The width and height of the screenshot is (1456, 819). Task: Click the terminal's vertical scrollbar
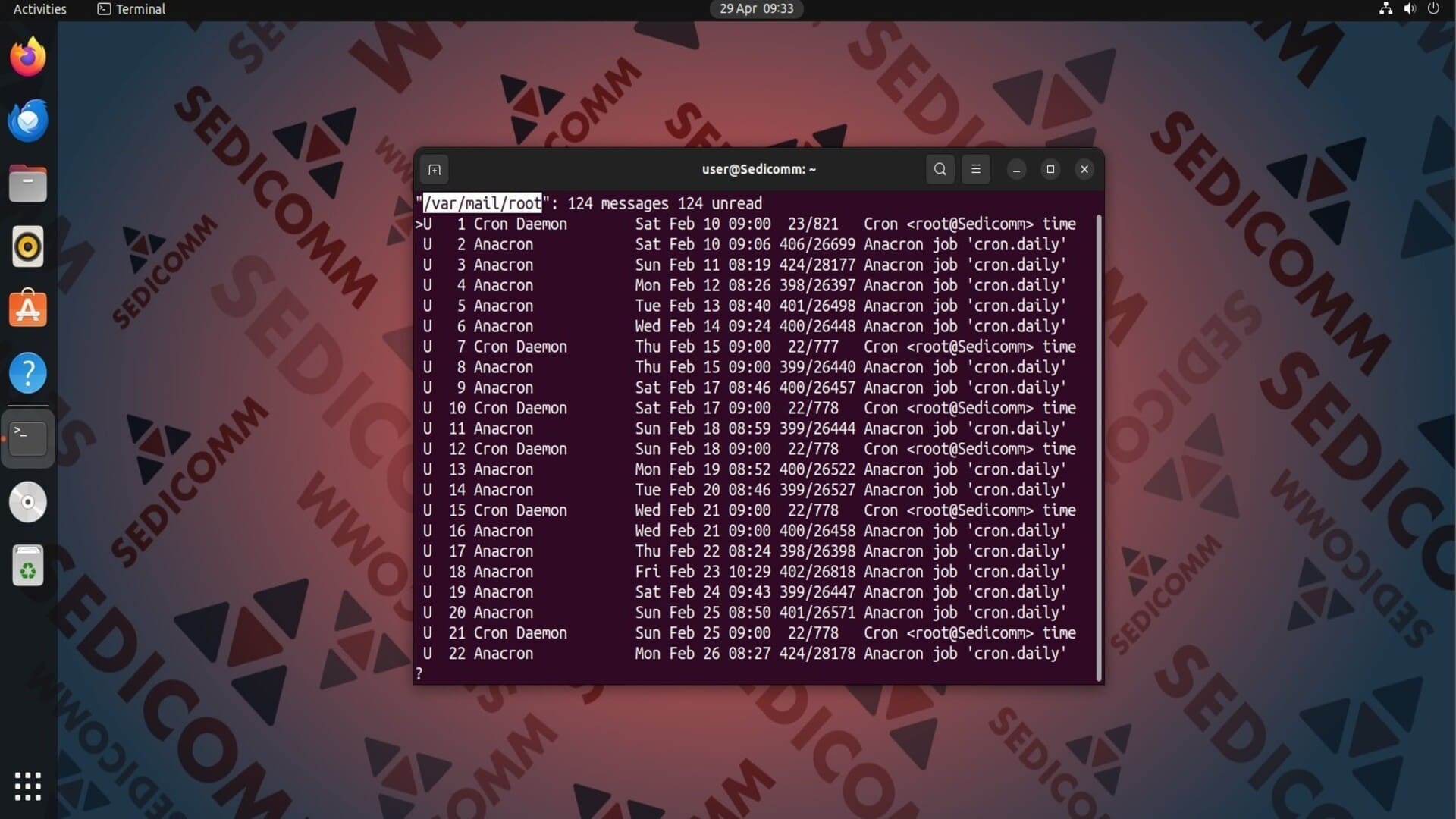pyautogui.click(x=1098, y=447)
